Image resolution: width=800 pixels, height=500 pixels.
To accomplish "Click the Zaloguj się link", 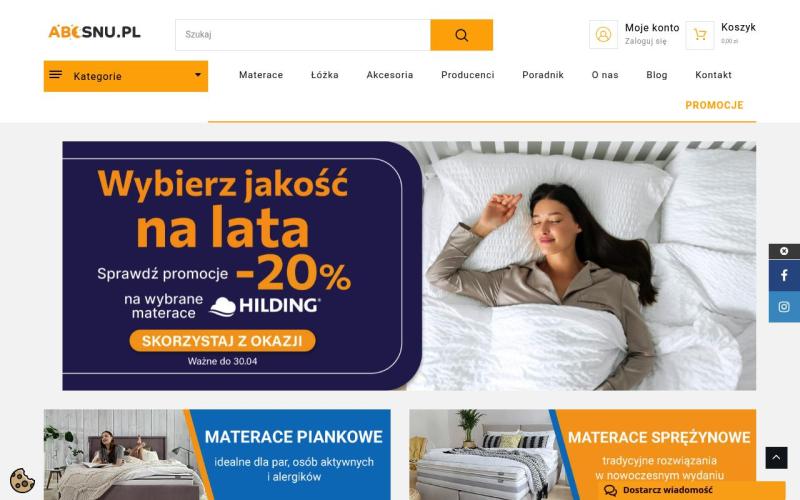I will (x=645, y=41).
